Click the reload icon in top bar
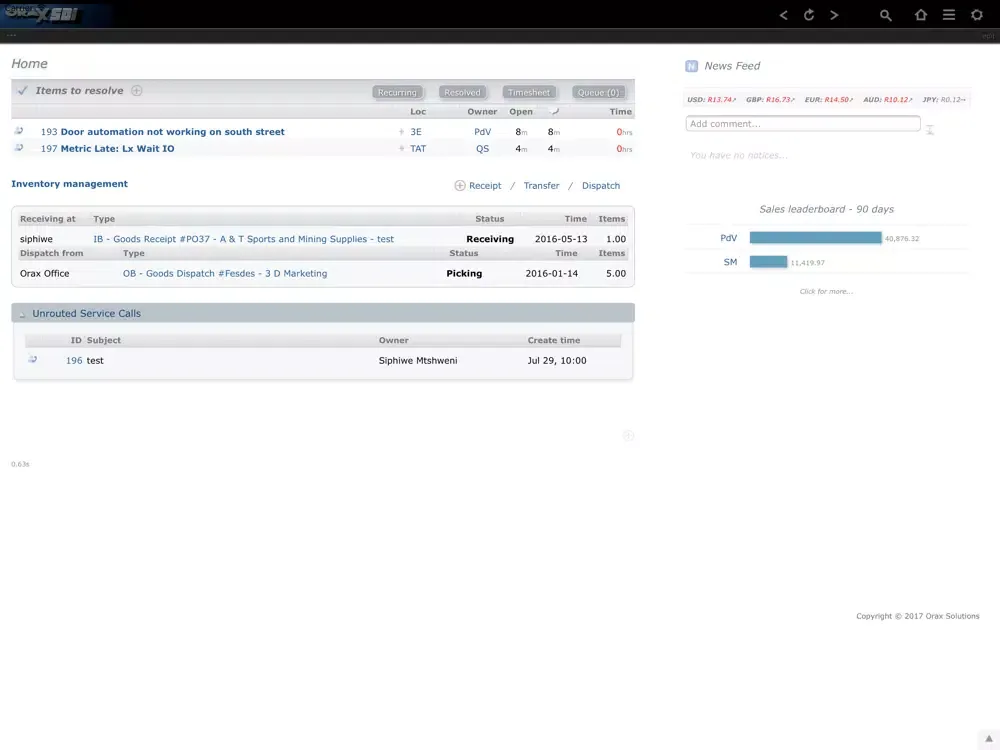 tap(809, 15)
